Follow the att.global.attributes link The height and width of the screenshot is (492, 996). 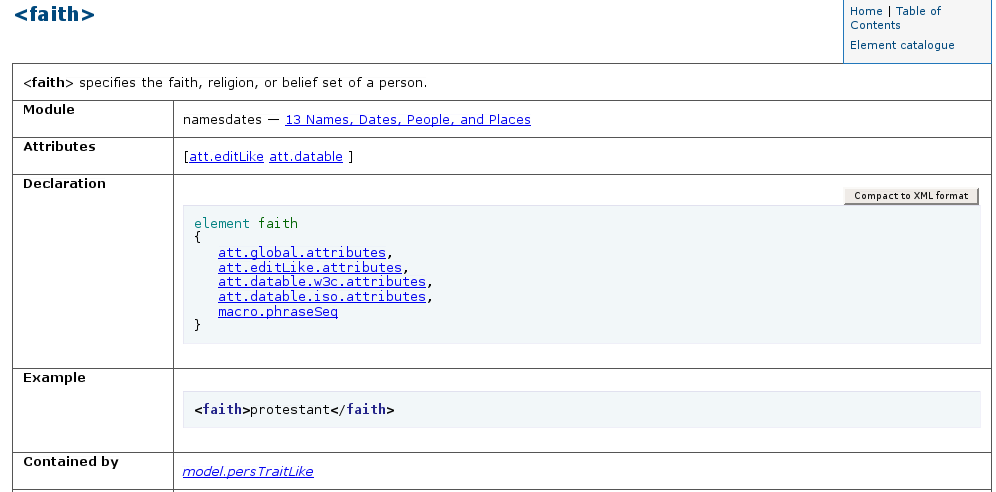(x=301, y=253)
